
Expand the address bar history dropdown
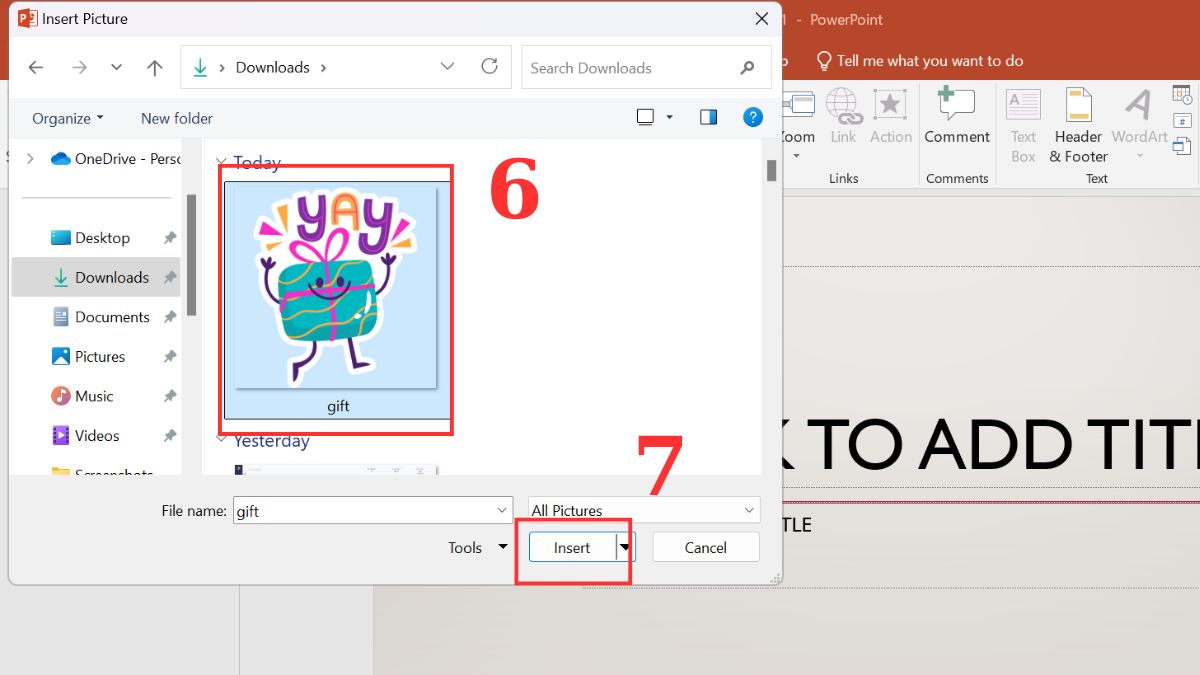coord(446,67)
